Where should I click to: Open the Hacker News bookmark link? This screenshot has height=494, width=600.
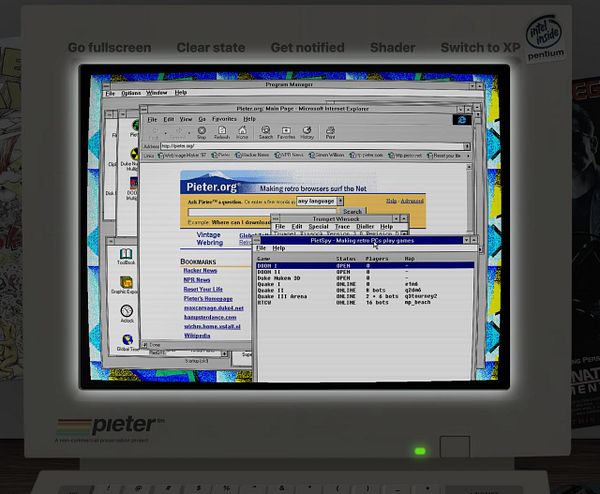[x=200, y=271]
